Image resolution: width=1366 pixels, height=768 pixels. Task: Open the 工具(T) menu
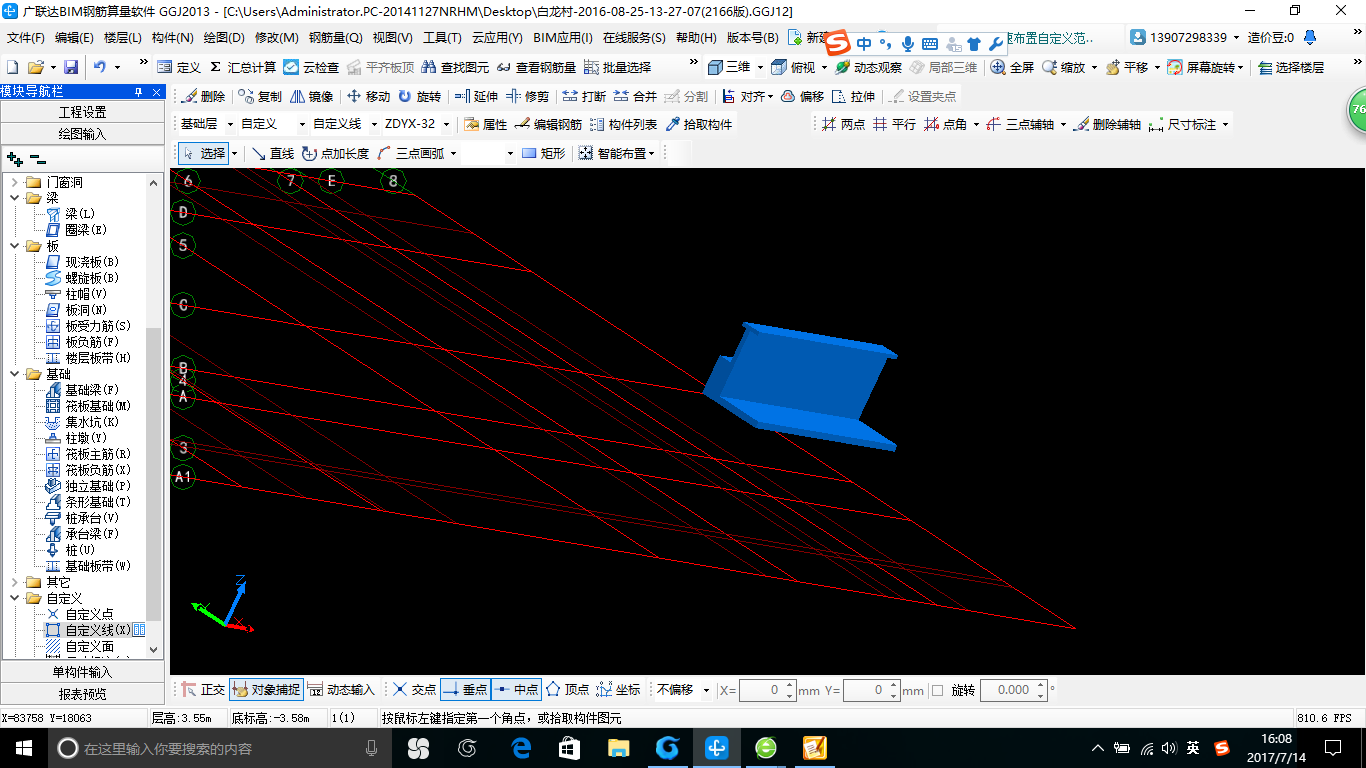(x=442, y=38)
